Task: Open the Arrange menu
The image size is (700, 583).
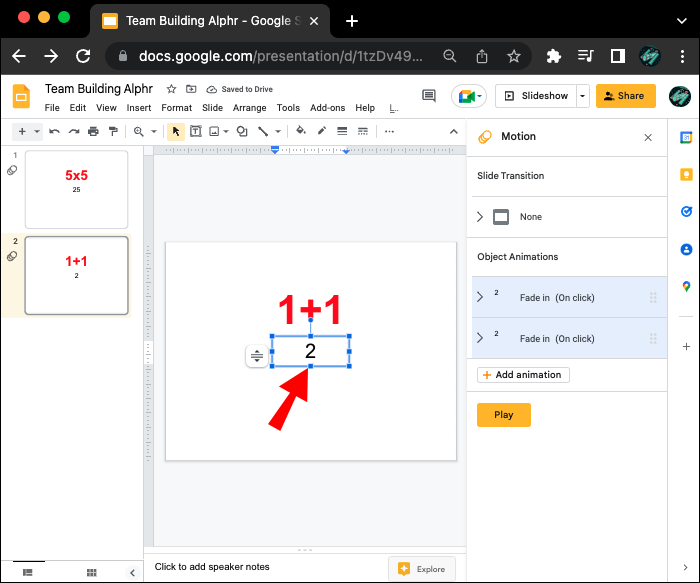Action: pyautogui.click(x=250, y=108)
